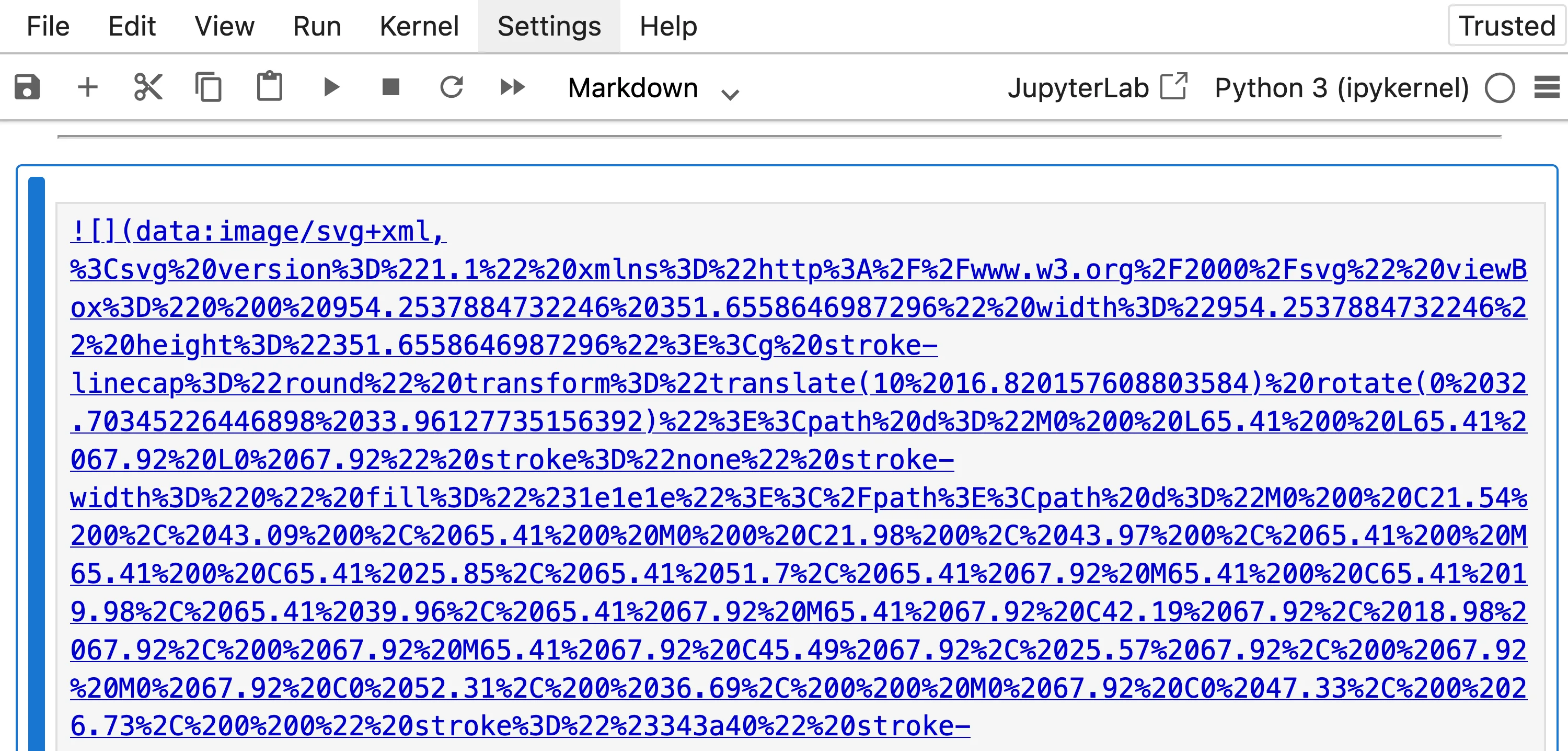Paste a cell using the clipboard icon
Viewport: 1568px width, 751px height.
[270, 87]
